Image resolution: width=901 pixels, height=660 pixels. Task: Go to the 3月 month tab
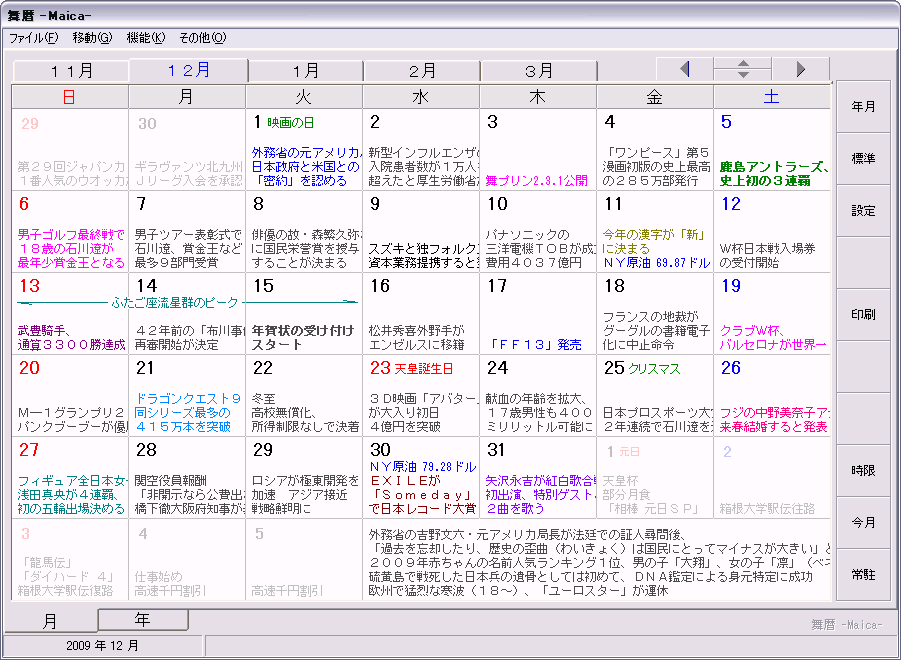tap(539, 71)
